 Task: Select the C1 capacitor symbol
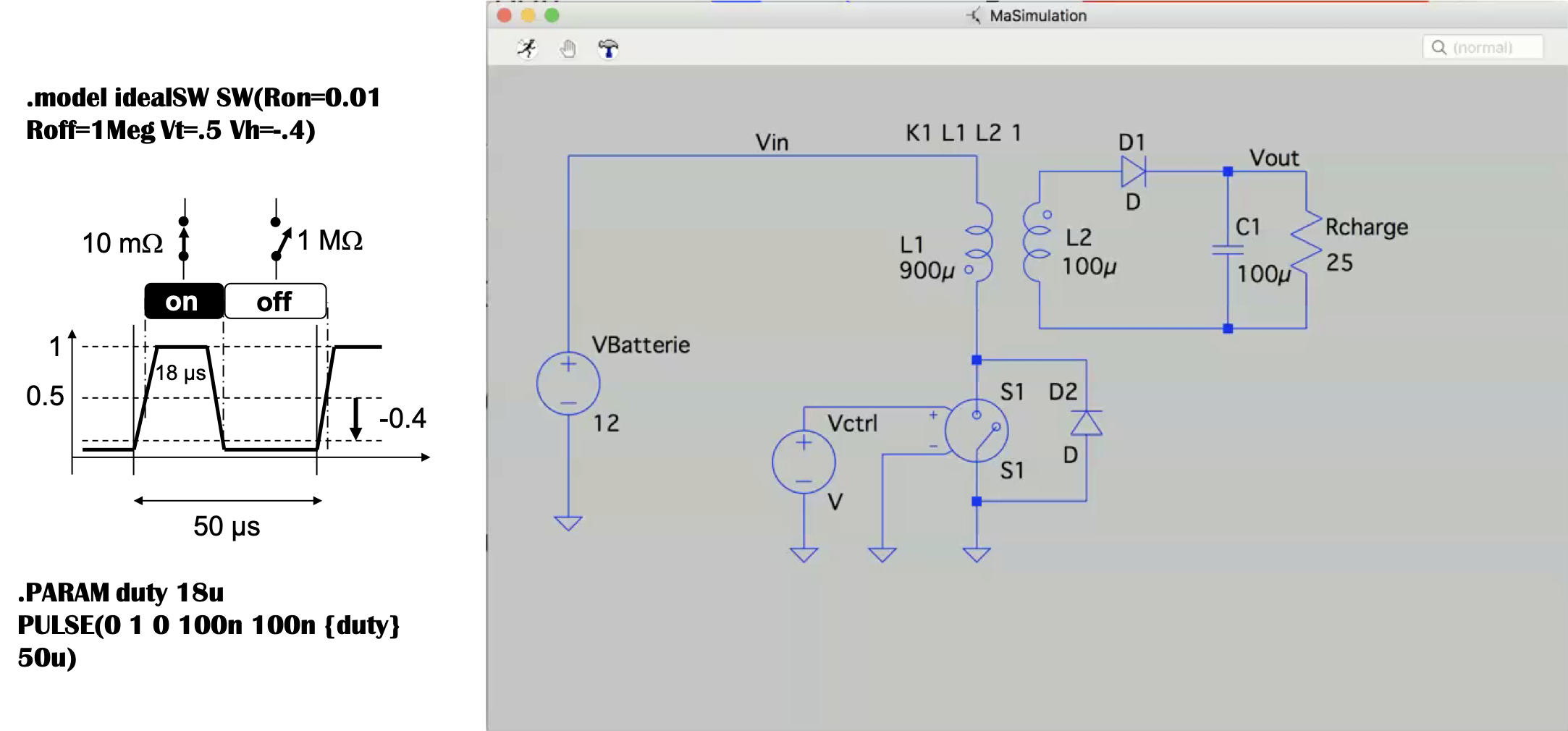tap(1228, 250)
